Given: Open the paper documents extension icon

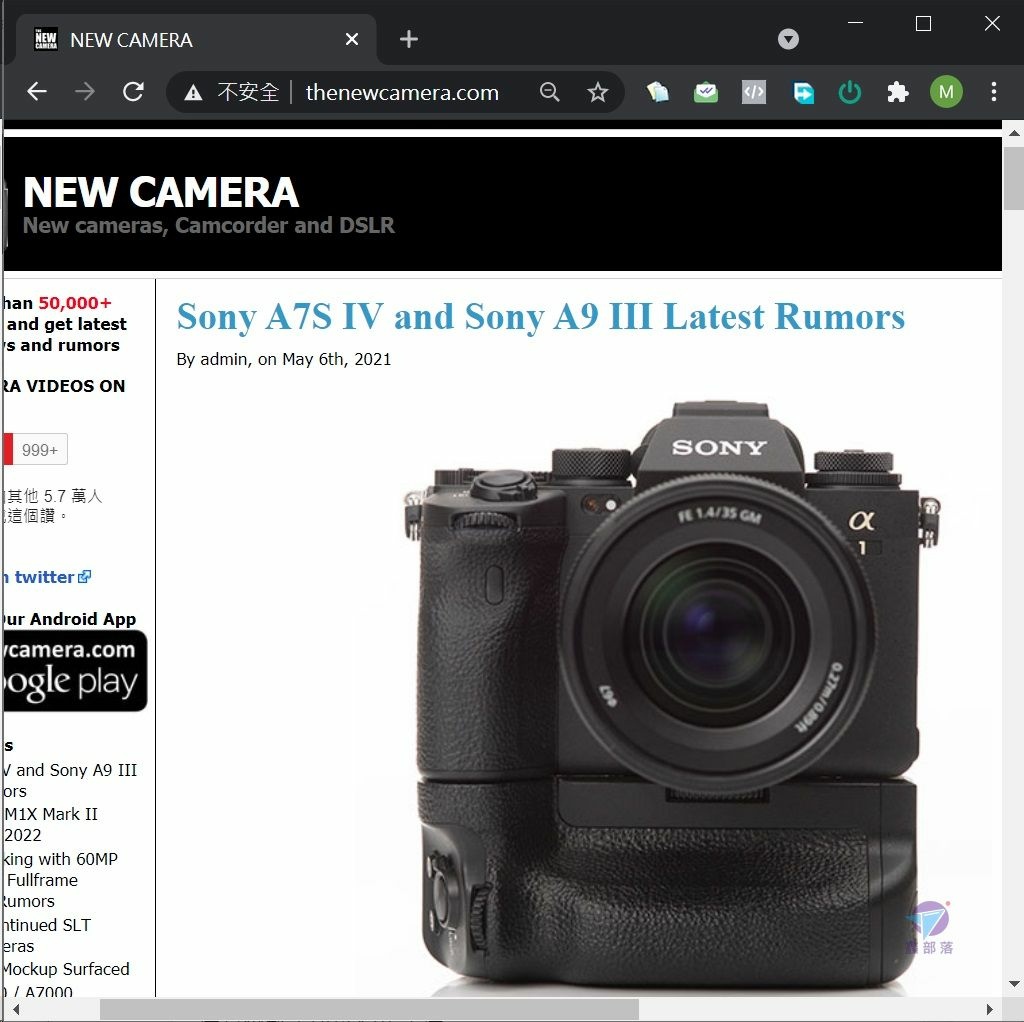Looking at the screenshot, I should tap(658, 92).
